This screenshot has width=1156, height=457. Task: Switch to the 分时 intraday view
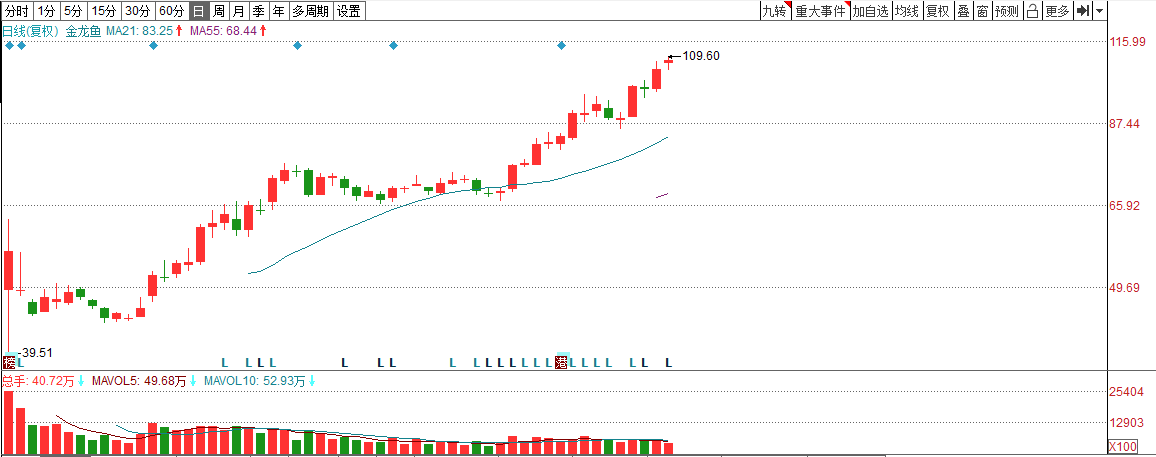(18, 11)
